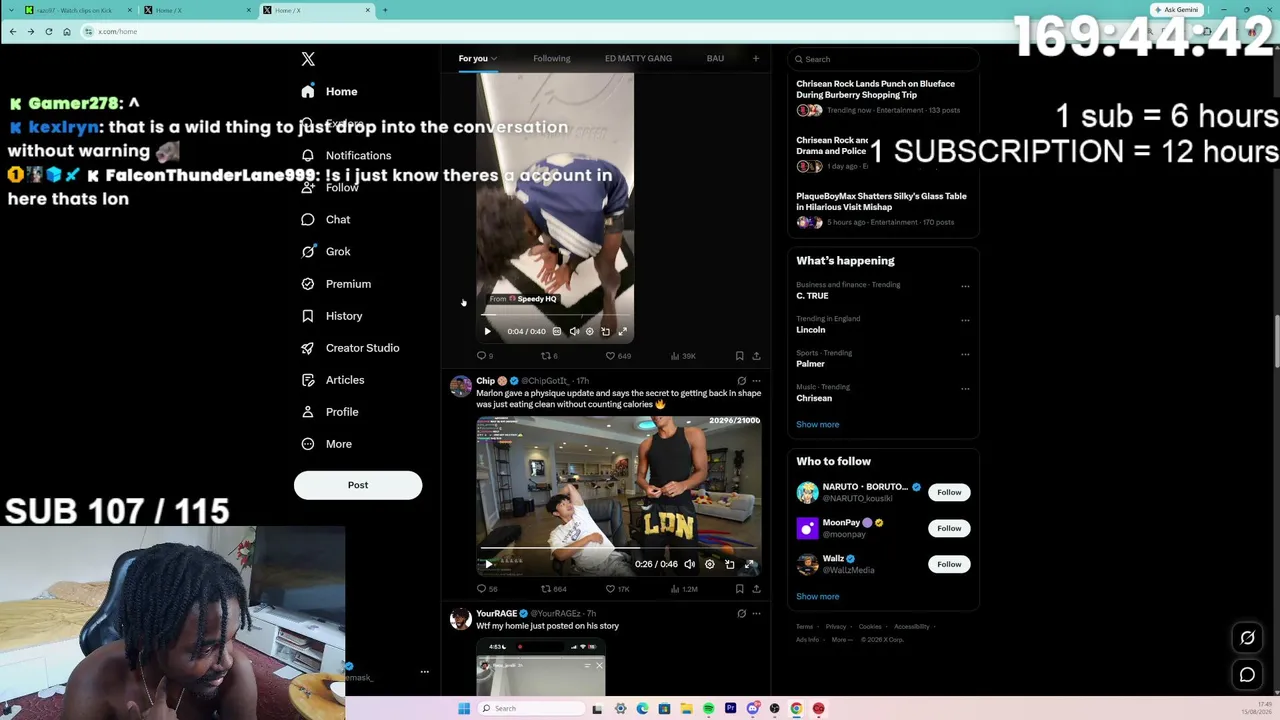Play the Speedy HQ video
The image size is (1280, 720).
coord(488,331)
